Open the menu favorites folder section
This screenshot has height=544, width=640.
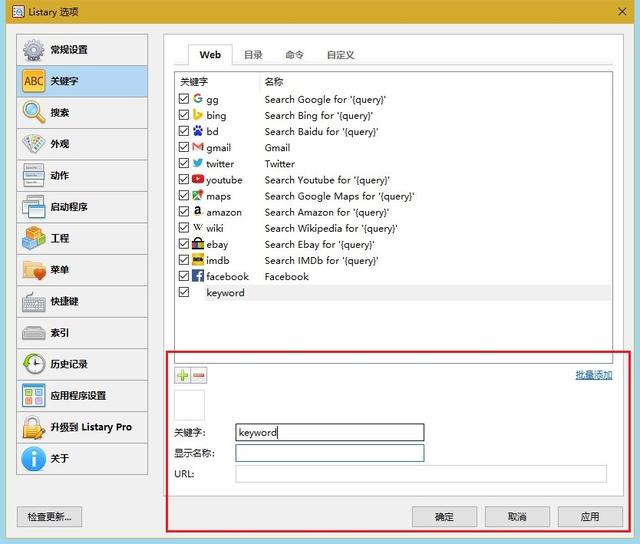coord(82,270)
